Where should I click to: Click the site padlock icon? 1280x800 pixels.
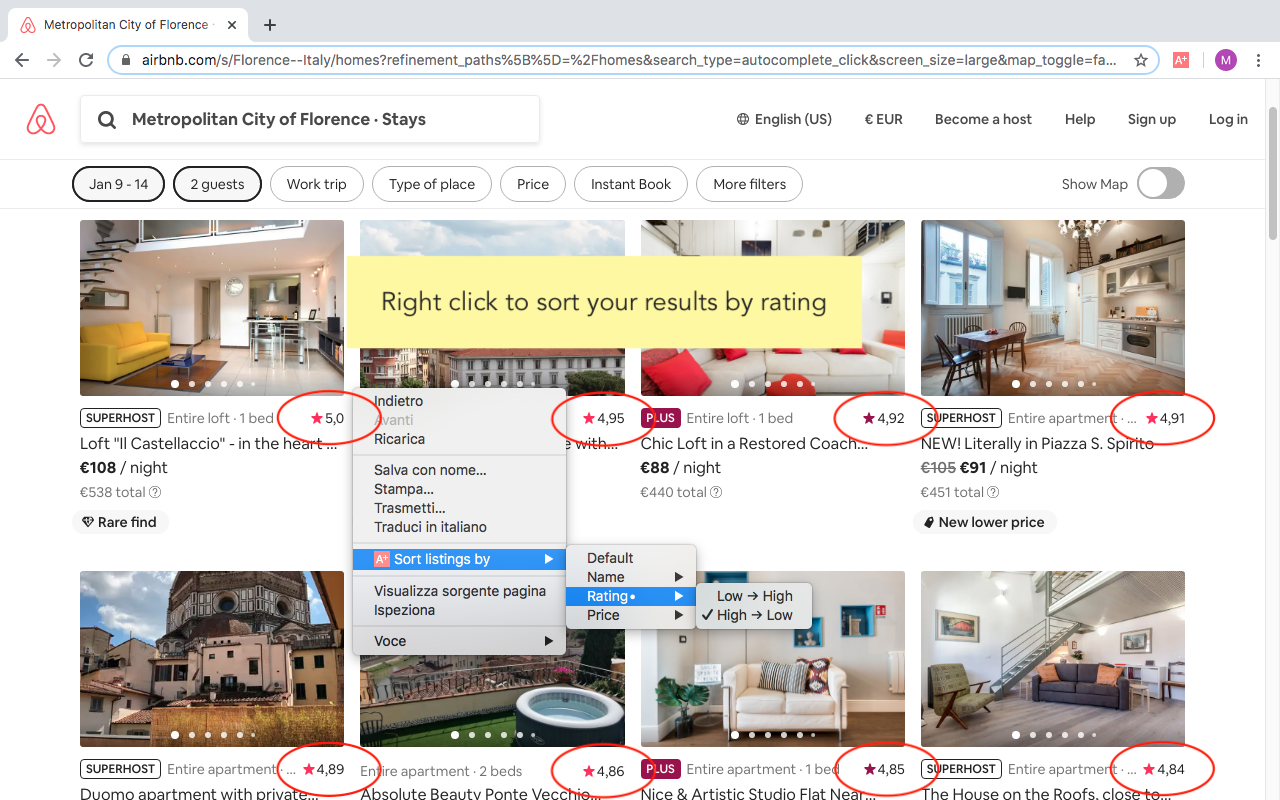pyautogui.click(x=126, y=60)
